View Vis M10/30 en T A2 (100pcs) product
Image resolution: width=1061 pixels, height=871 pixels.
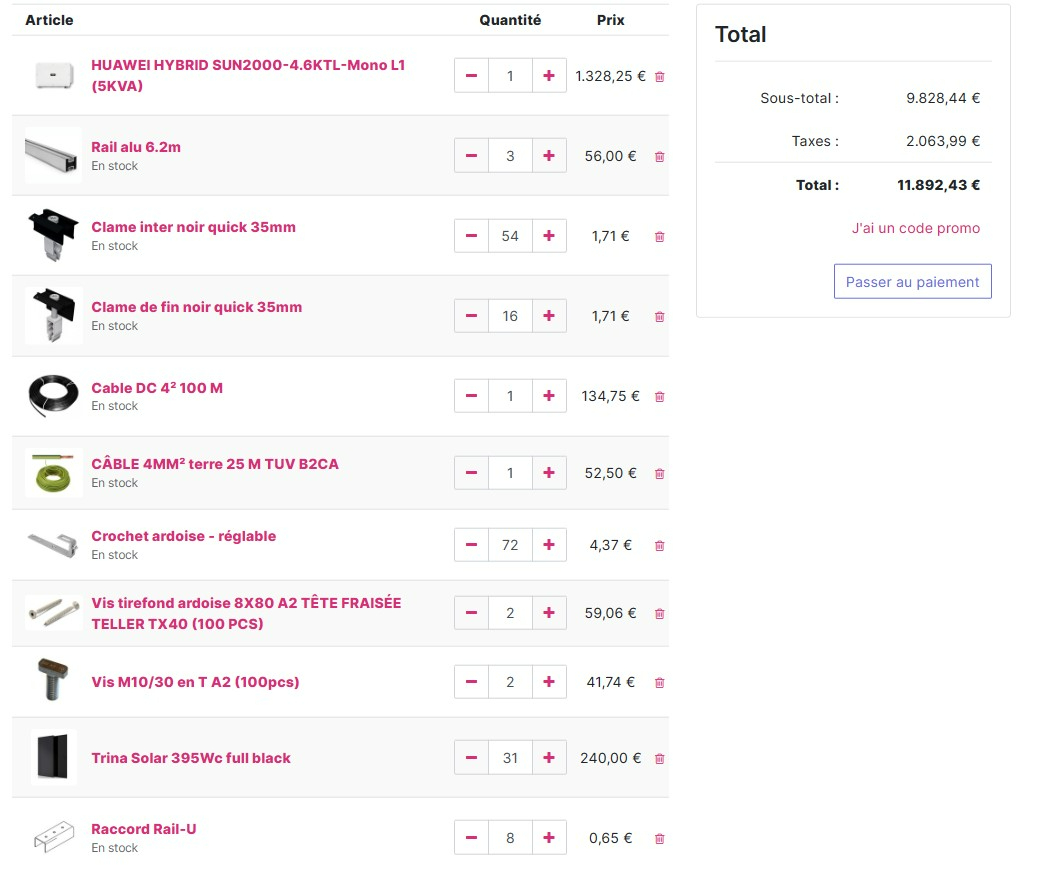click(x=196, y=682)
